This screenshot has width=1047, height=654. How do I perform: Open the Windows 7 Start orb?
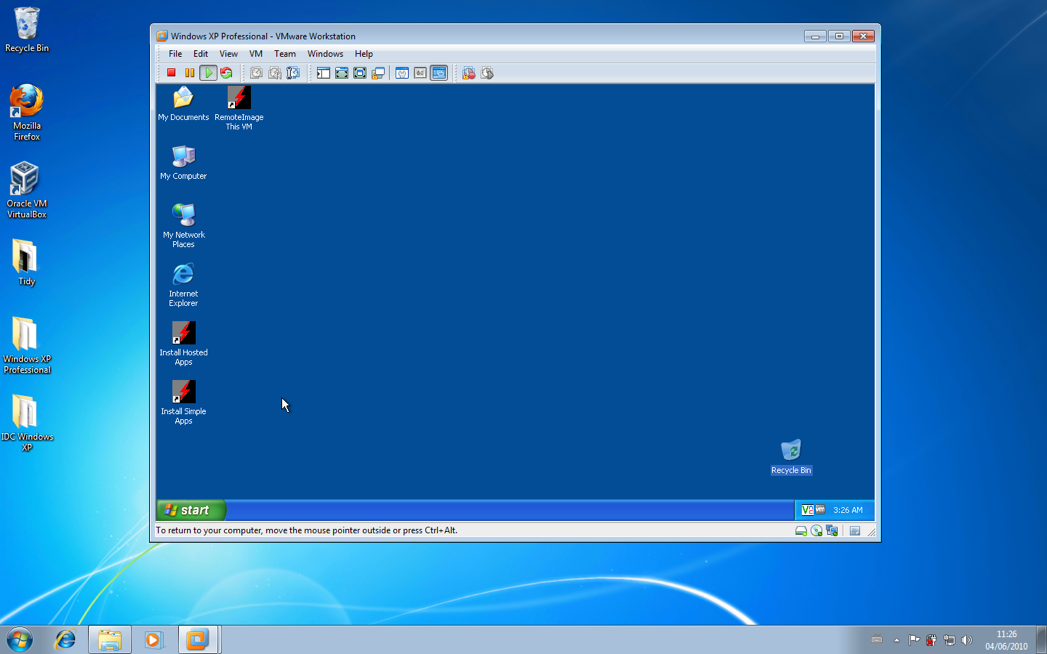[x=19, y=640]
